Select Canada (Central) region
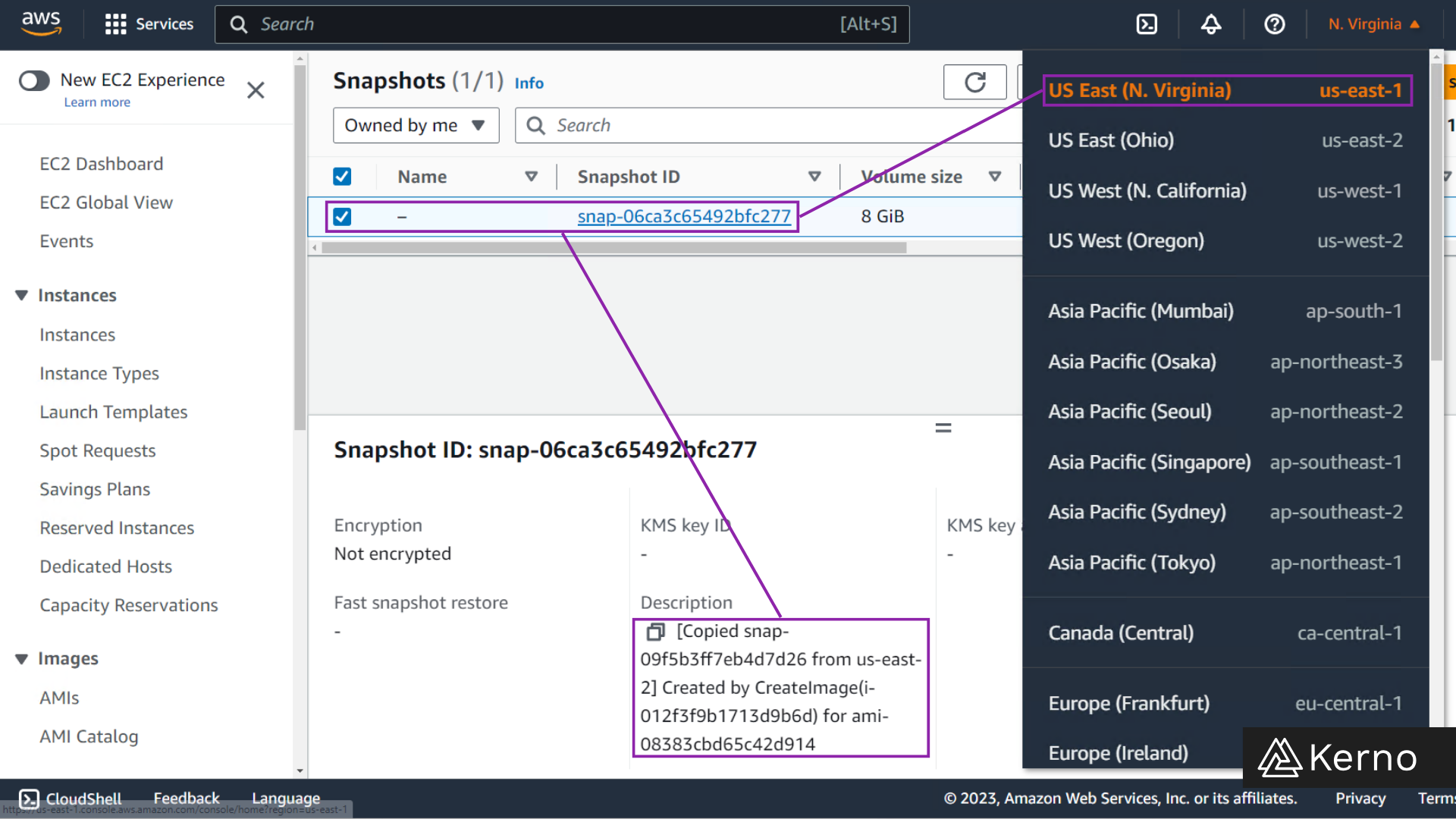Image resolution: width=1456 pixels, height=819 pixels. pos(1225,633)
